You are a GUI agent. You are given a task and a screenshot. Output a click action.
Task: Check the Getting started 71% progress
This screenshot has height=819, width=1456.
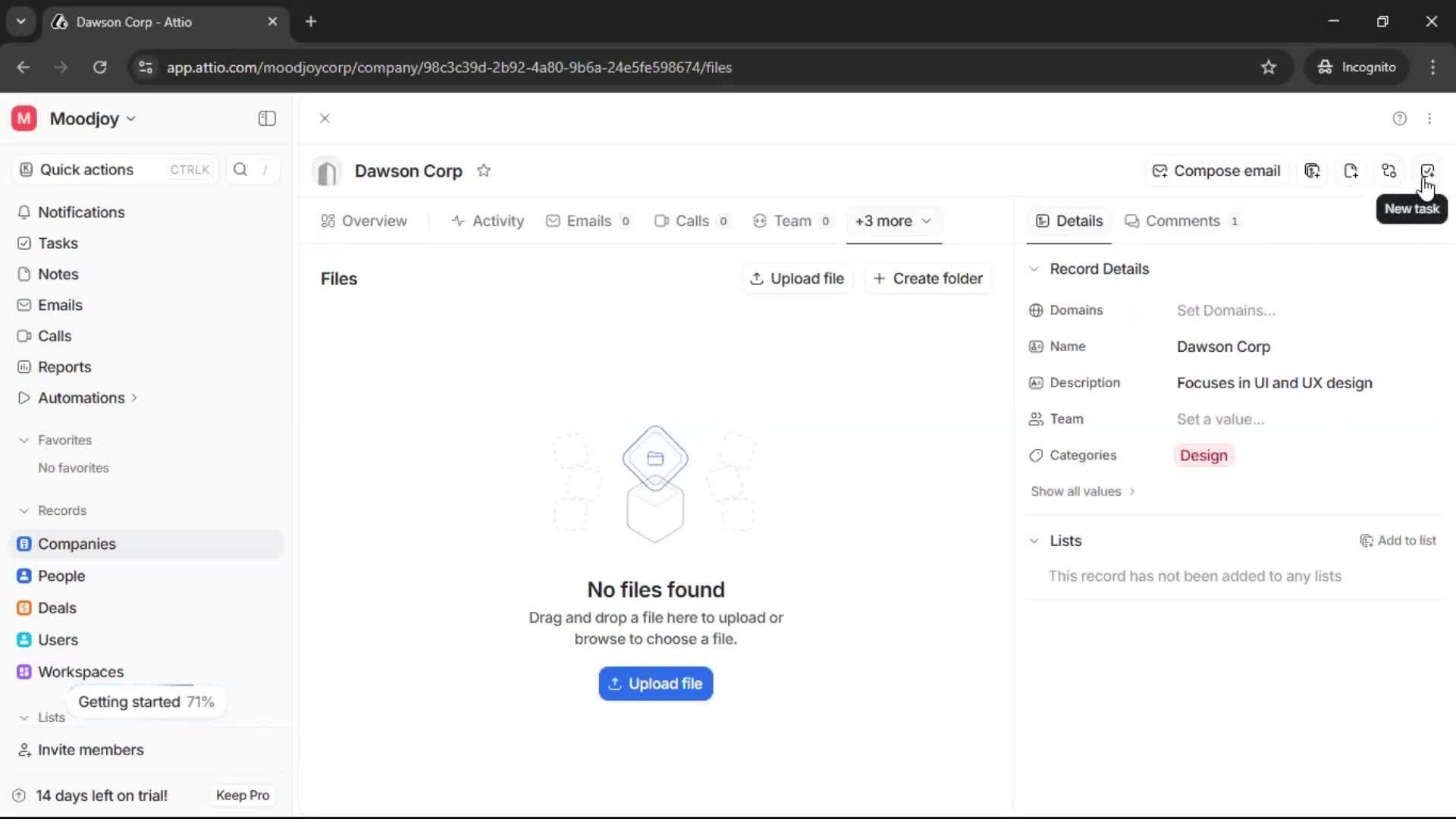[146, 701]
